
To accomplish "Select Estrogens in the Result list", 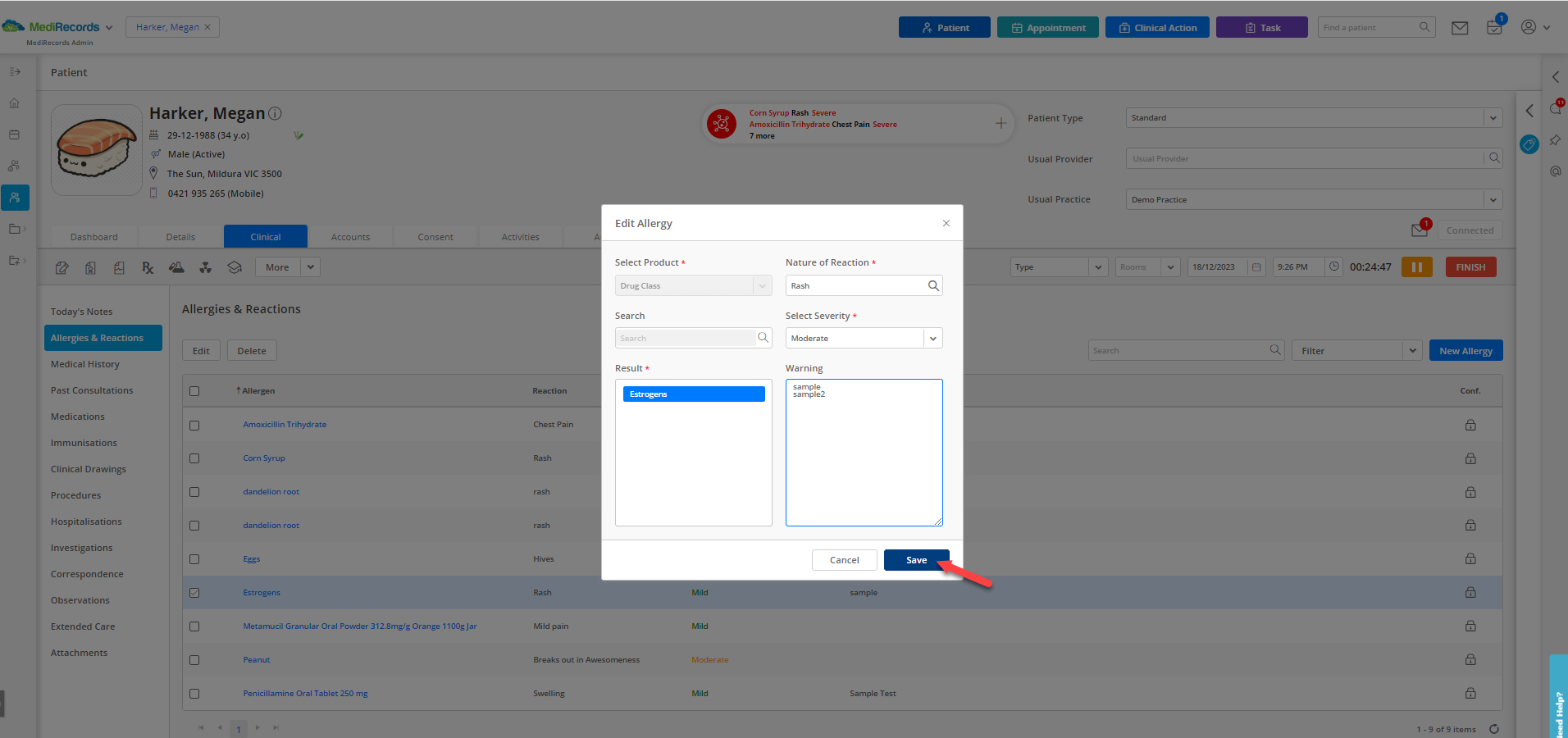I will 694,394.
